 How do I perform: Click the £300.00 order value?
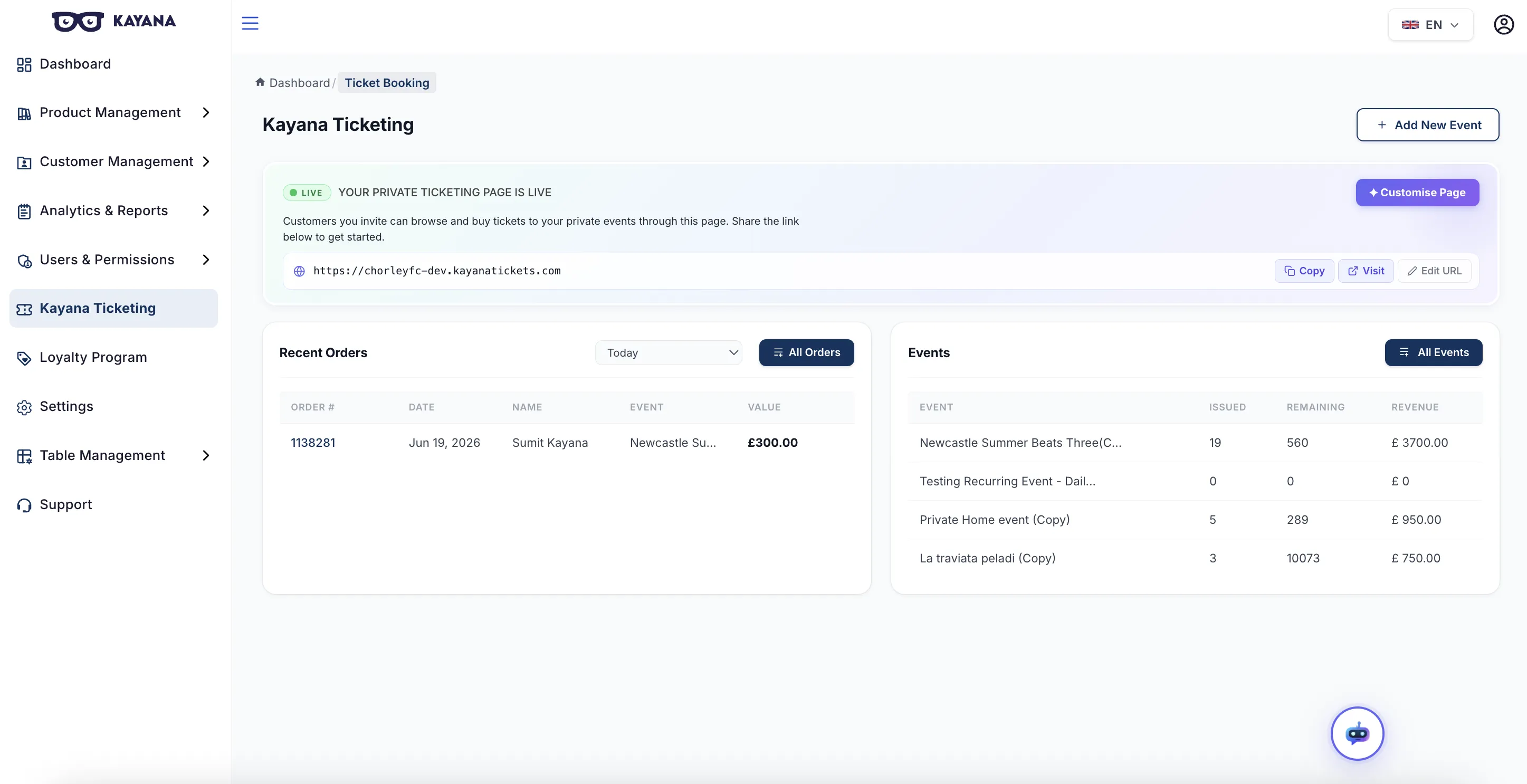pyautogui.click(x=772, y=443)
